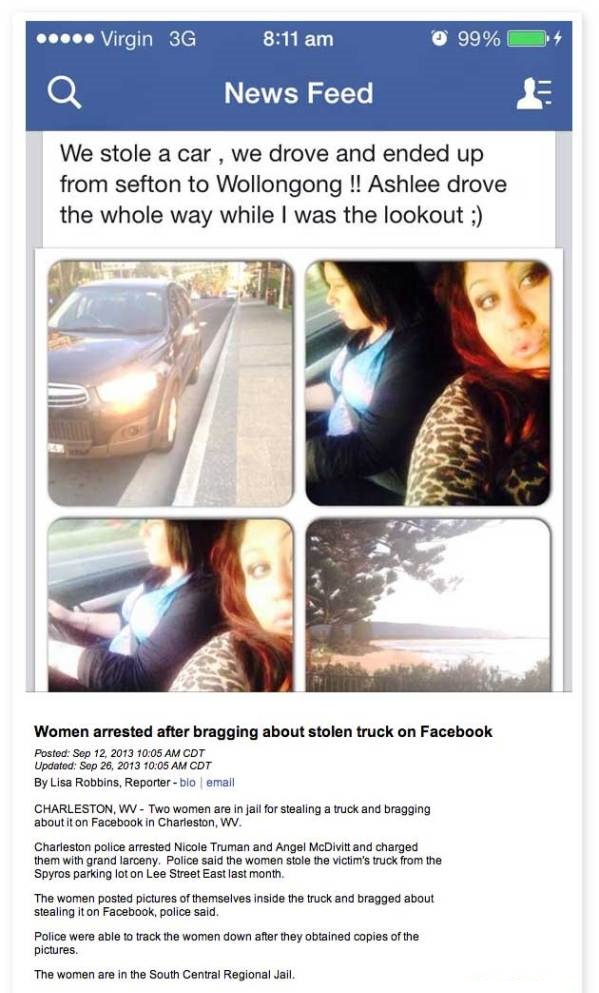Tap the 'We stole a car' post text
599x993 pixels.
point(283,184)
